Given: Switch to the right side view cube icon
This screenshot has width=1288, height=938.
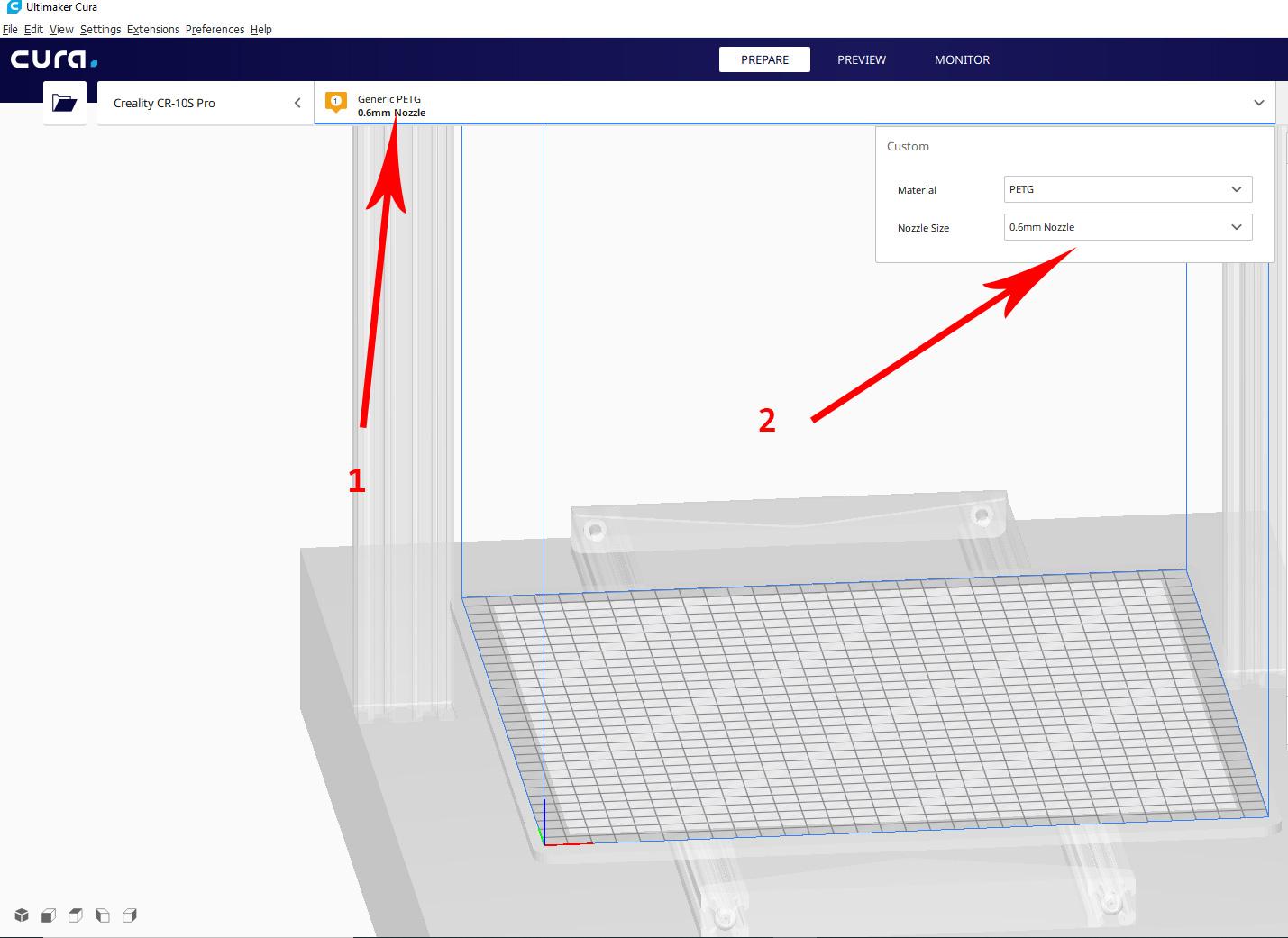Looking at the screenshot, I should coord(130,915).
